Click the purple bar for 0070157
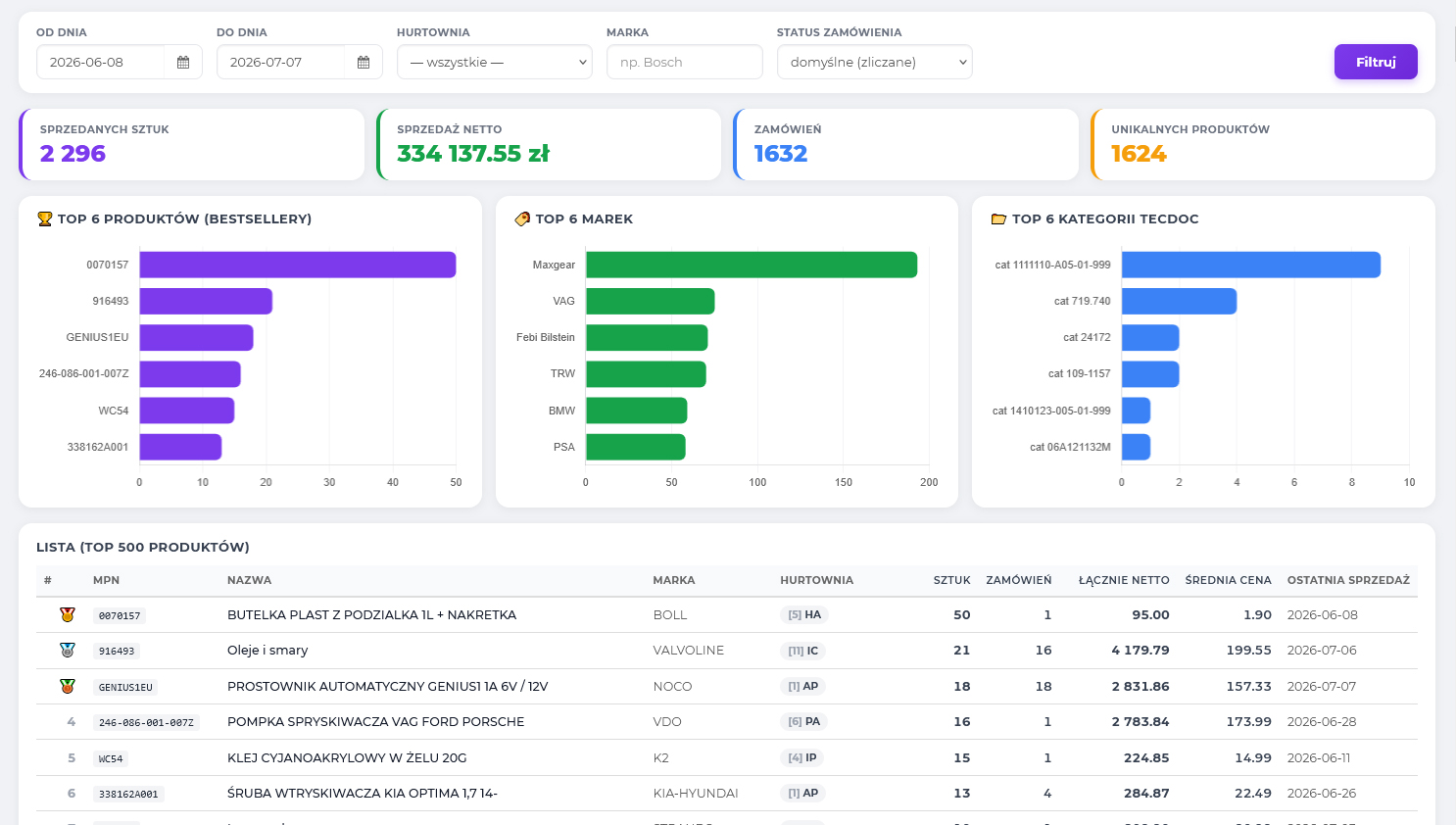 coord(298,265)
